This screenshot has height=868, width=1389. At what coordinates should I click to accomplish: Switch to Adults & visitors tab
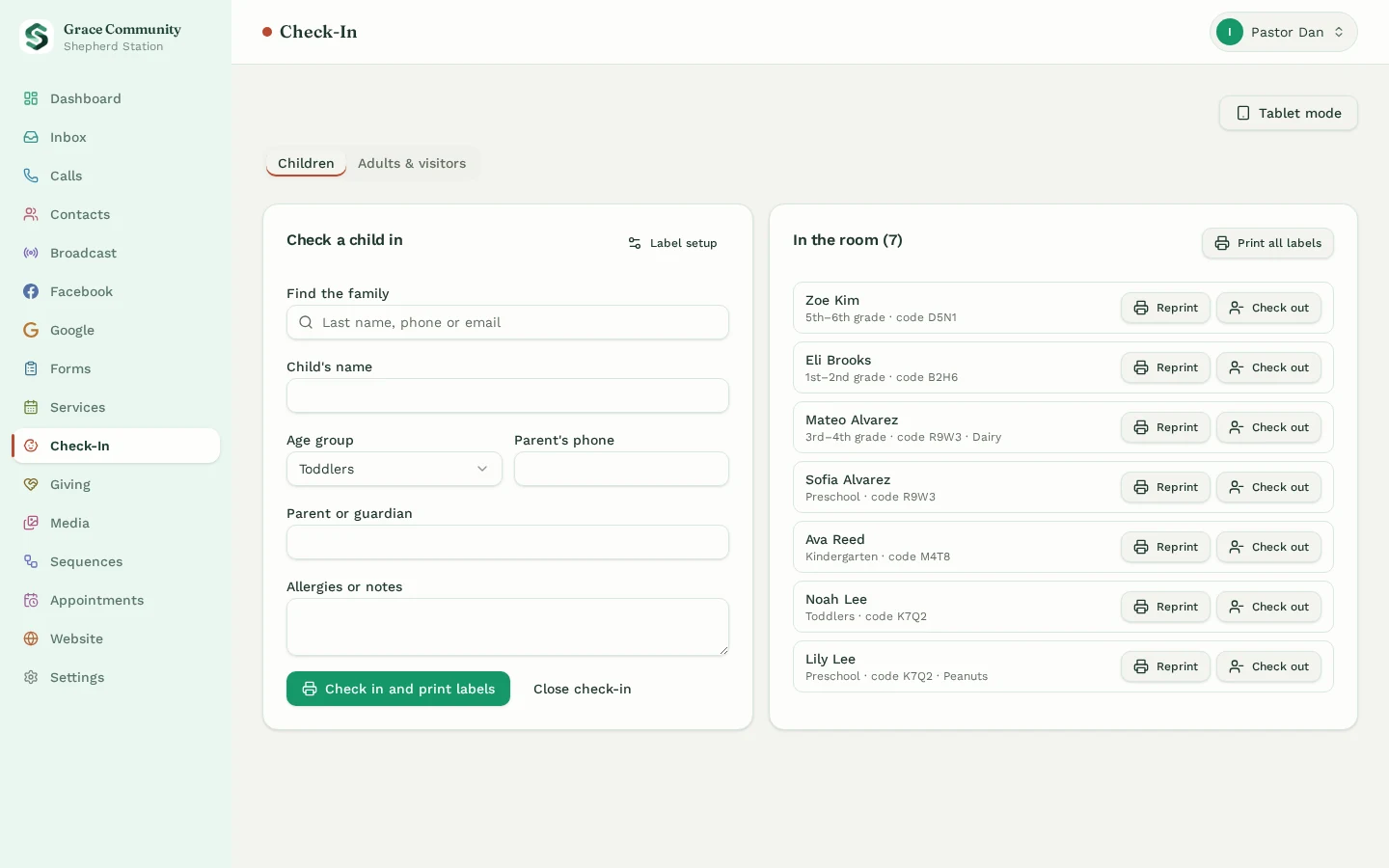pos(412,163)
